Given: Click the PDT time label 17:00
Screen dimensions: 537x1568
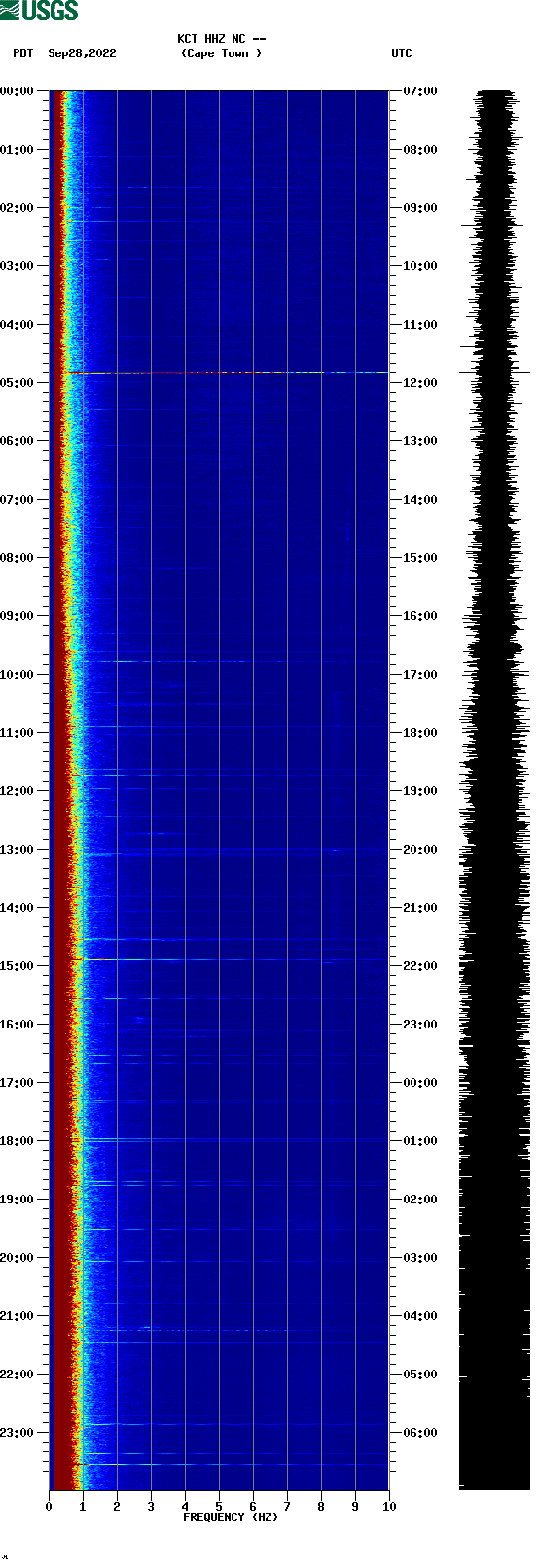Looking at the screenshot, I should (x=17, y=1083).
